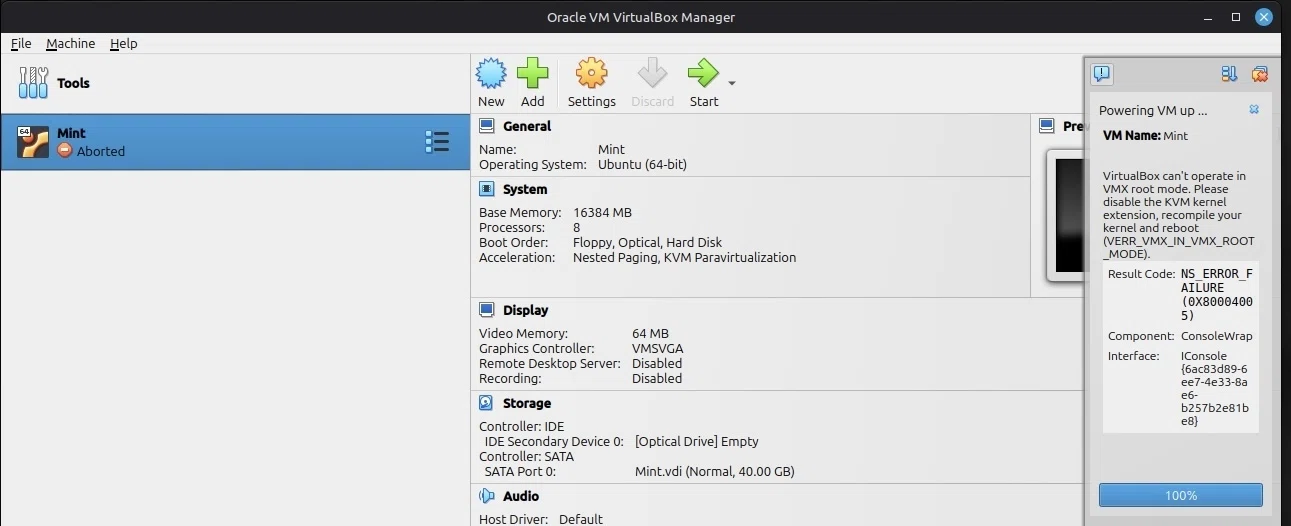Click the Video Memory 64 MB value
This screenshot has height=526, width=1291.
tap(650, 334)
